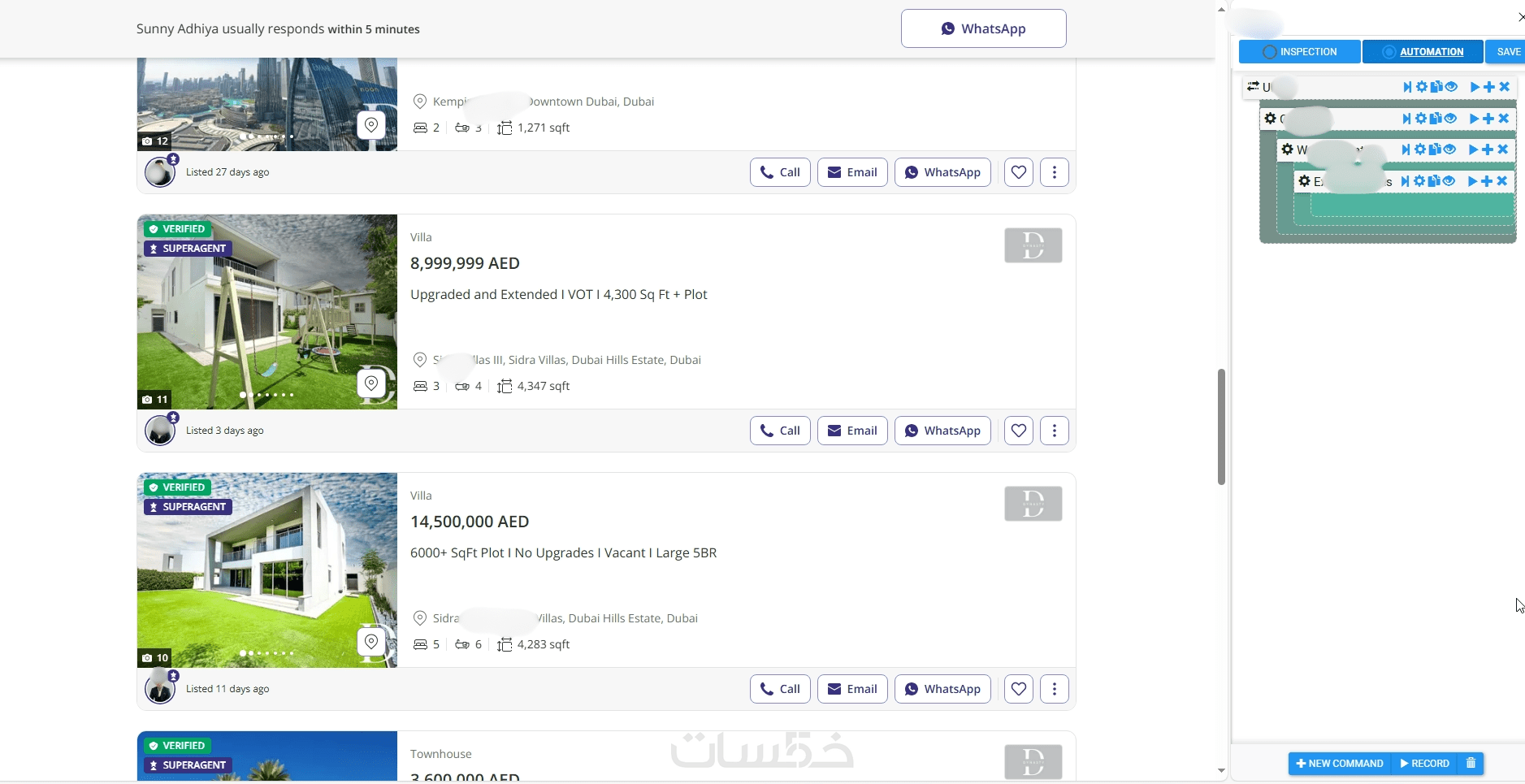Email the agent for the 8,999,999 AED villa
The image size is (1525, 784).
pyautogui.click(x=852, y=431)
